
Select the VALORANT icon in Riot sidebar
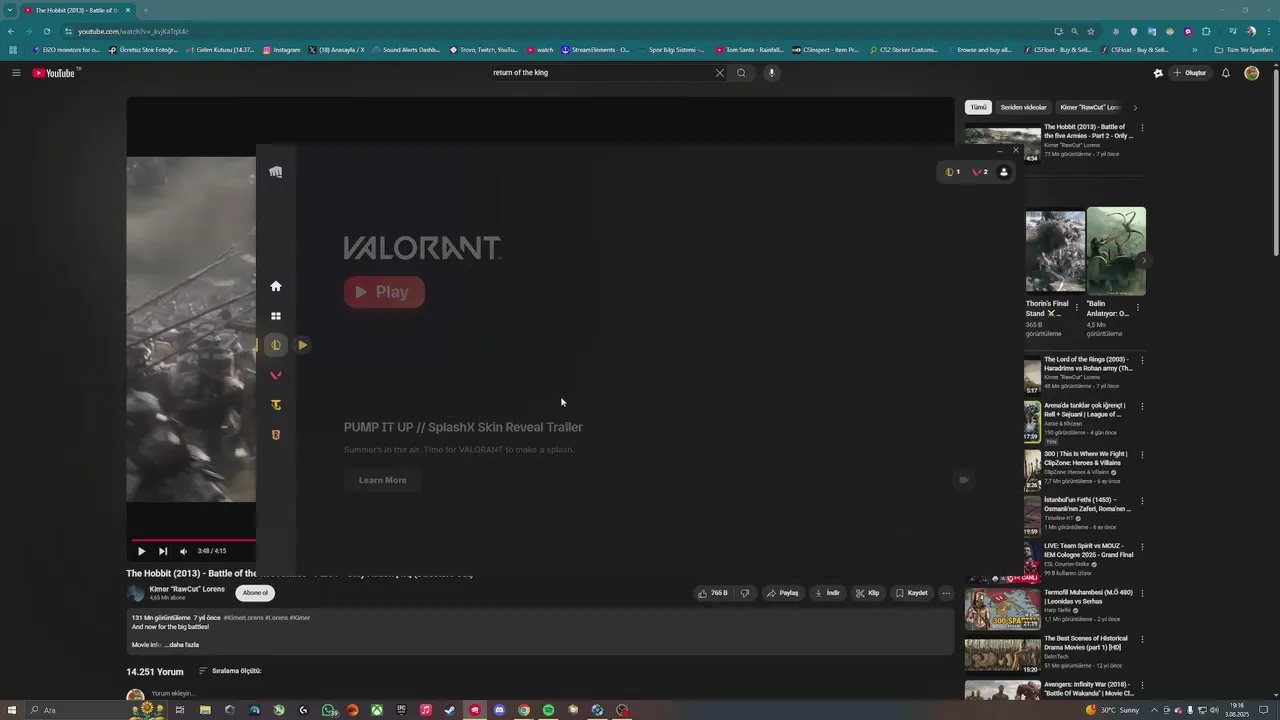point(276,375)
